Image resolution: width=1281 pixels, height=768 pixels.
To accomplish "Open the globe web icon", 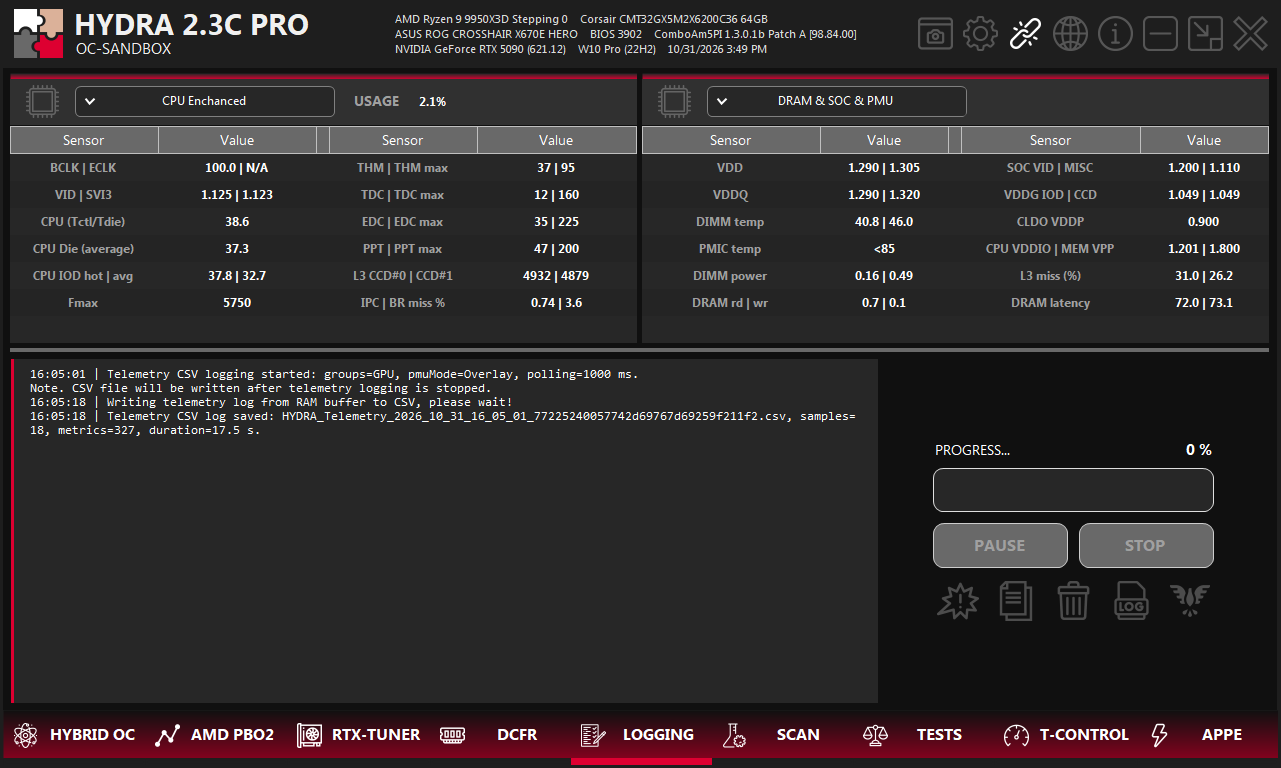I will [x=1071, y=34].
